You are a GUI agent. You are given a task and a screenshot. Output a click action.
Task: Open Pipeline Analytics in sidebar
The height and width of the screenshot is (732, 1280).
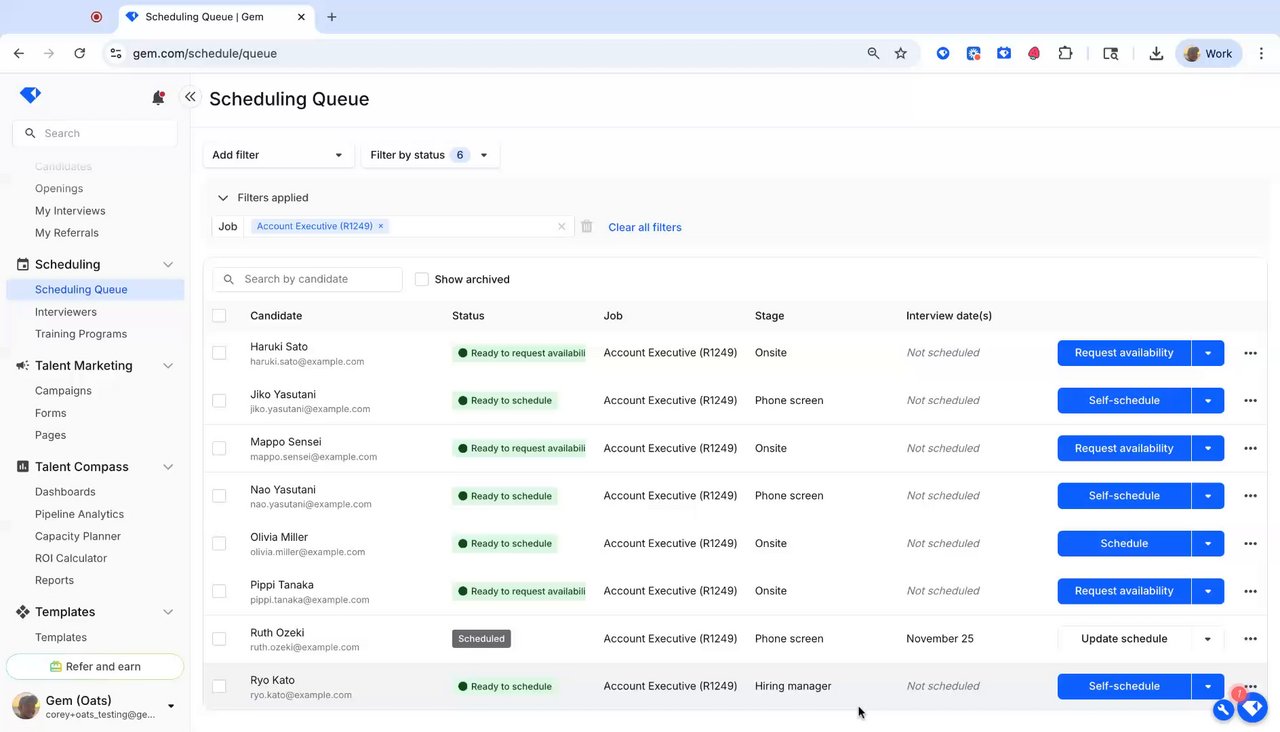79,514
